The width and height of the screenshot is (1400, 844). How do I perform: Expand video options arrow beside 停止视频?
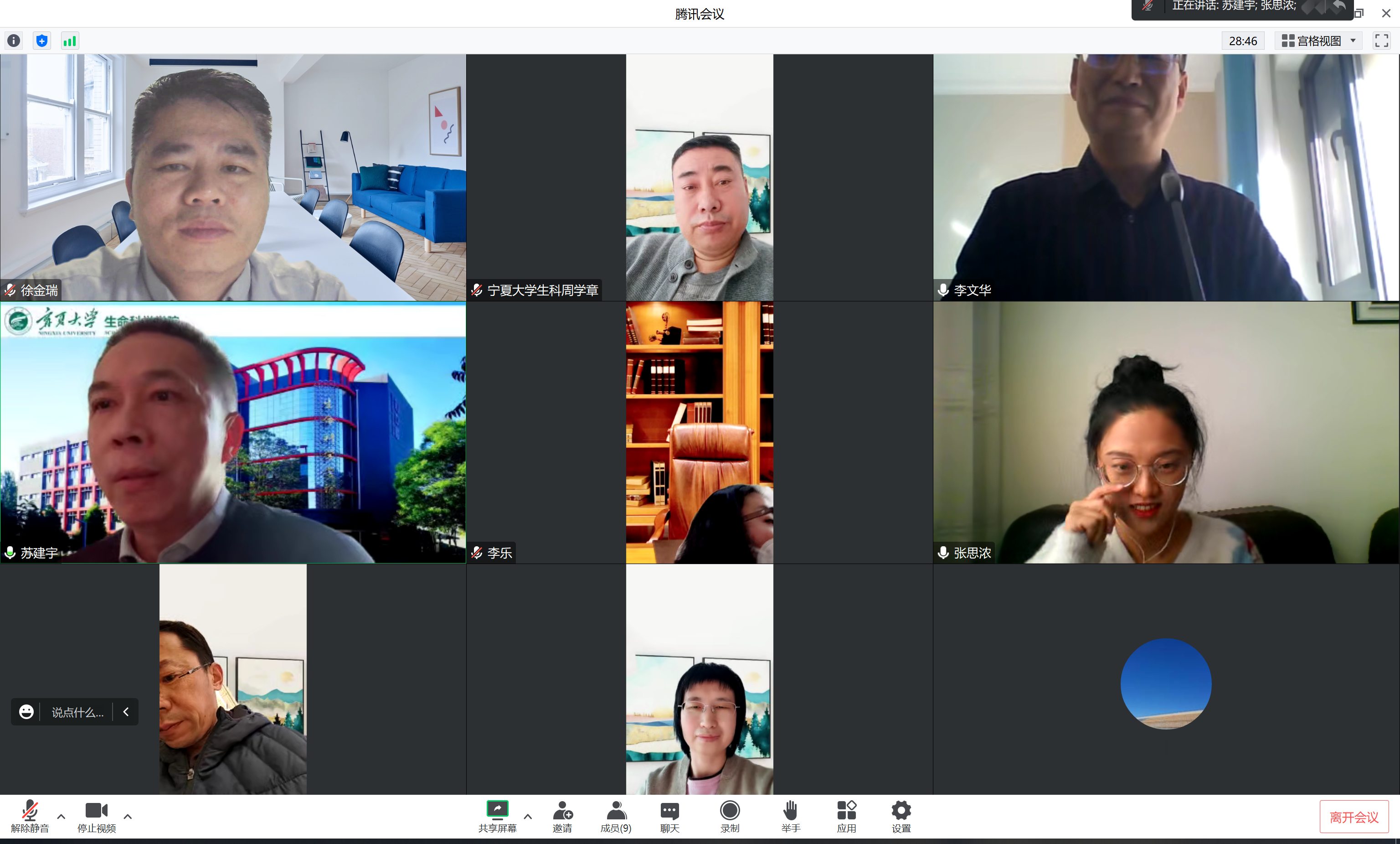coord(128,817)
